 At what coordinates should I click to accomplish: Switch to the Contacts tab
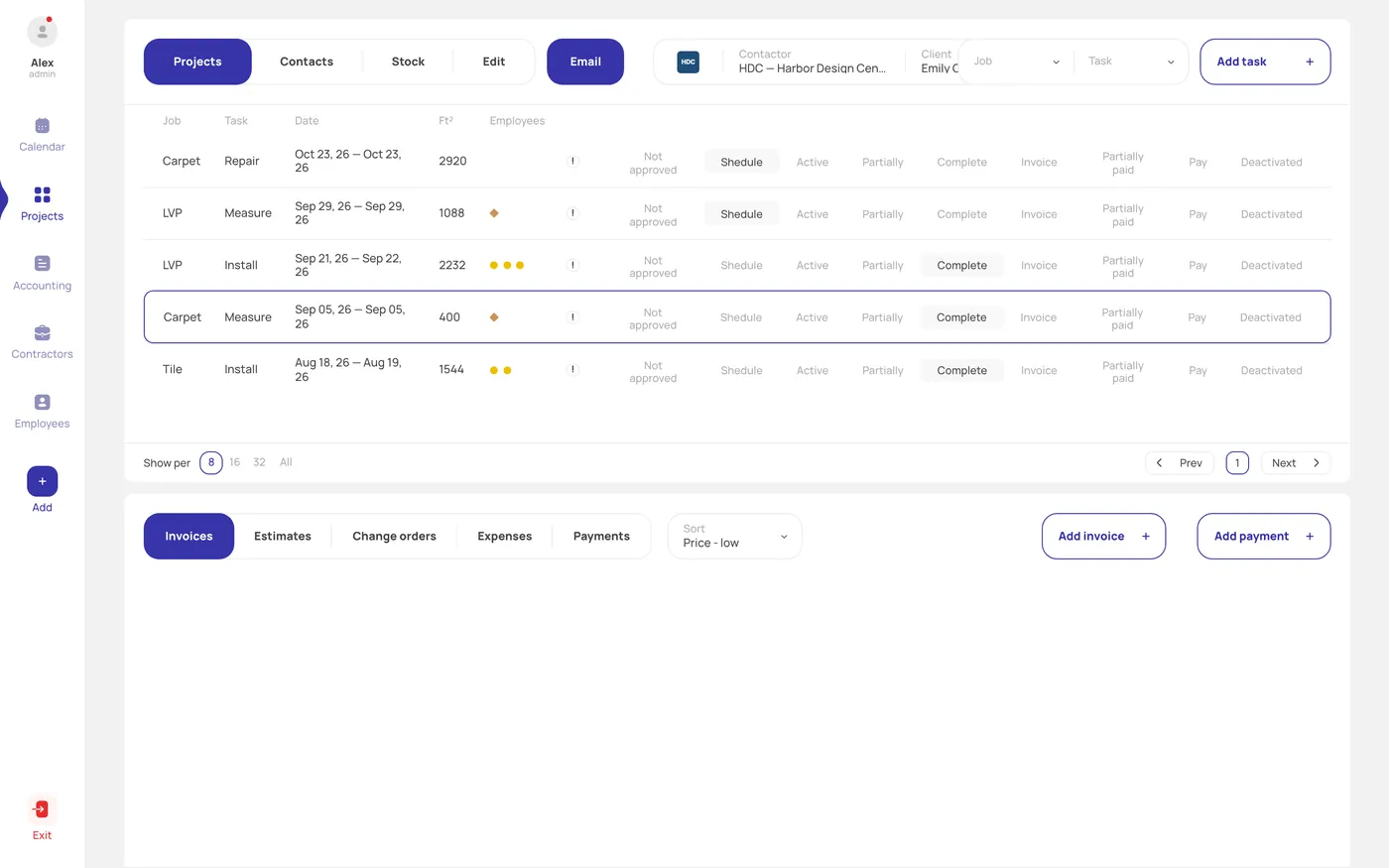[307, 62]
